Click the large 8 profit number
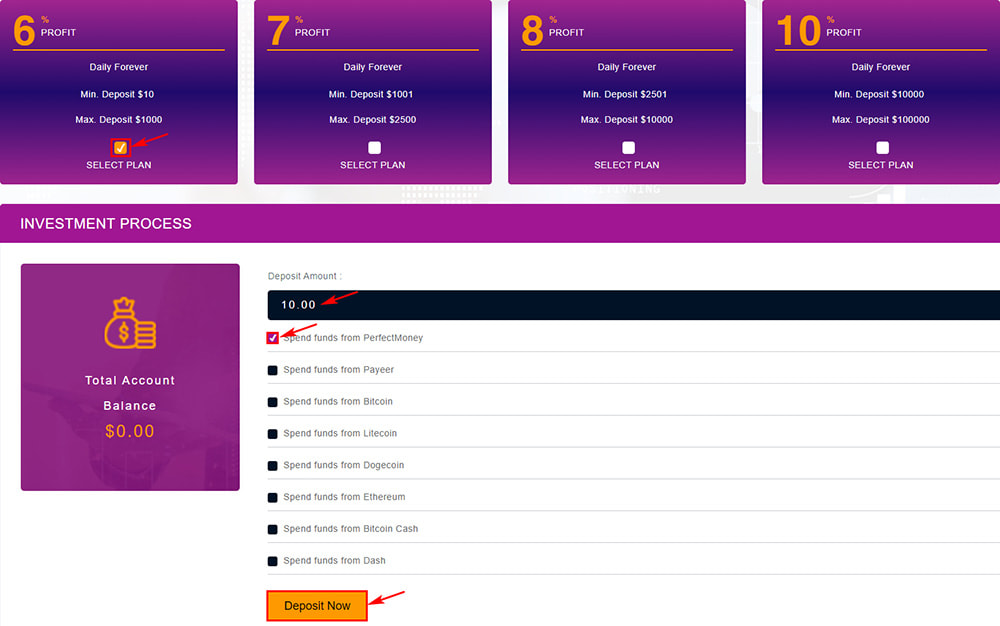This screenshot has height=626, width=1000. (x=532, y=31)
